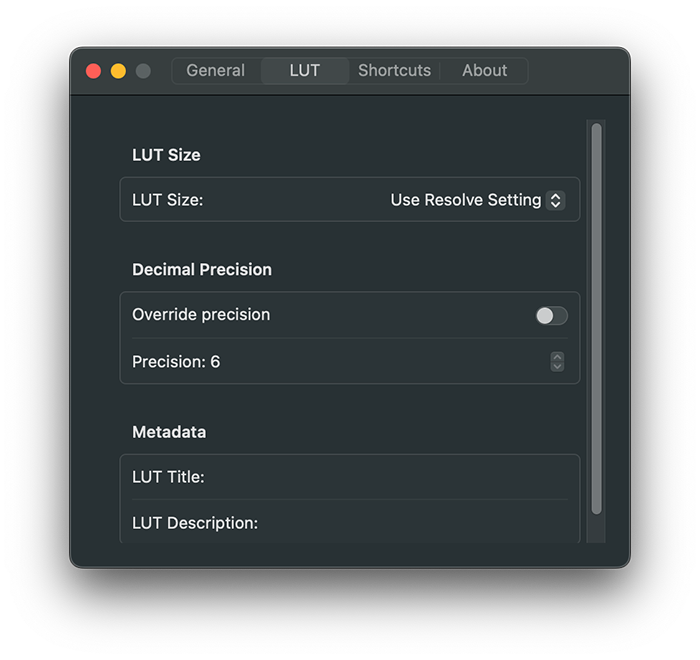
Task: Decrease Precision with the stepper down arrow
Action: pos(557,367)
